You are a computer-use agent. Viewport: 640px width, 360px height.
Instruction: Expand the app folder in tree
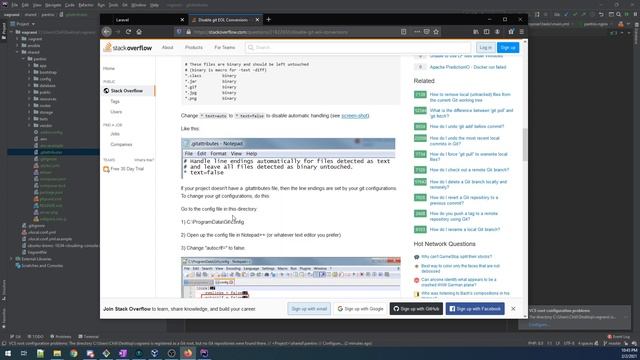(x=29, y=66)
